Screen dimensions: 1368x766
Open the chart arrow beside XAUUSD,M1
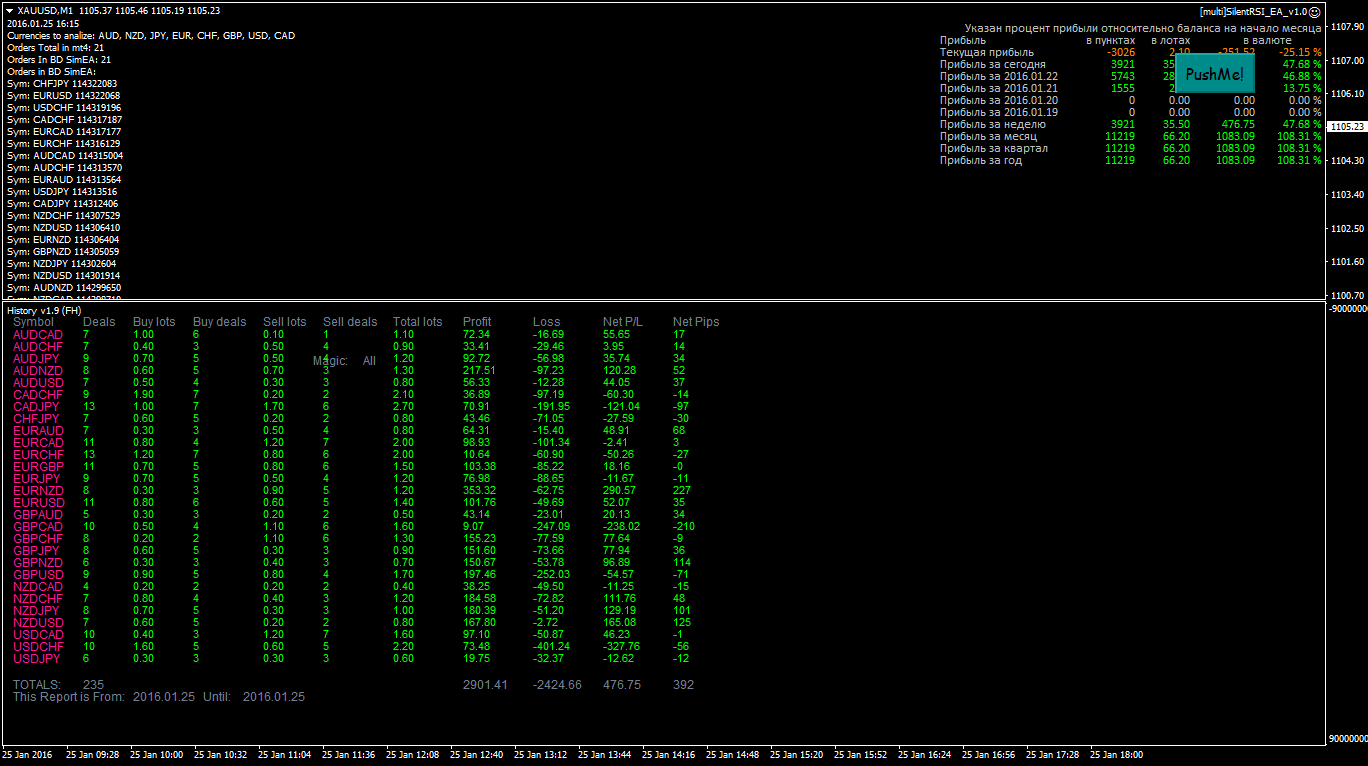click(9, 10)
